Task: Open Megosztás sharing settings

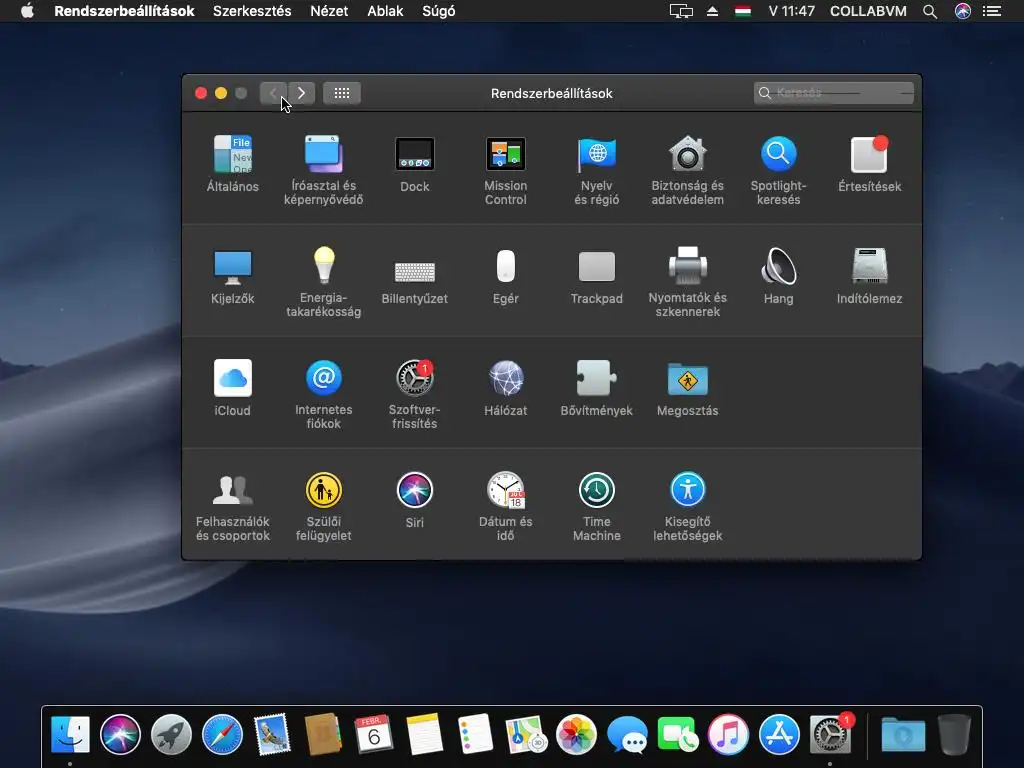Action: (687, 388)
